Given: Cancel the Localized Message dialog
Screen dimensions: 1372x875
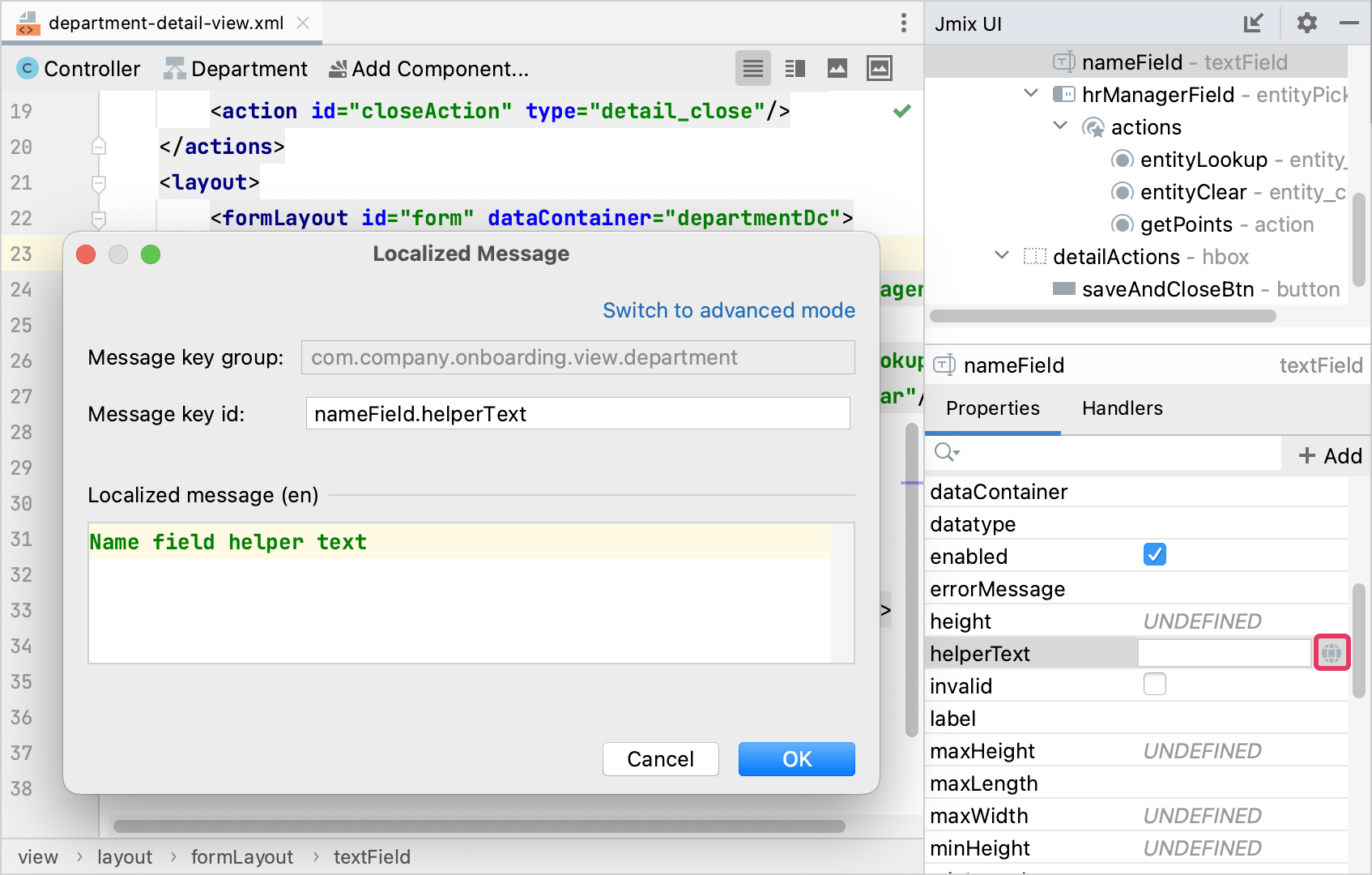Looking at the screenshot, I should click(661, 759).
